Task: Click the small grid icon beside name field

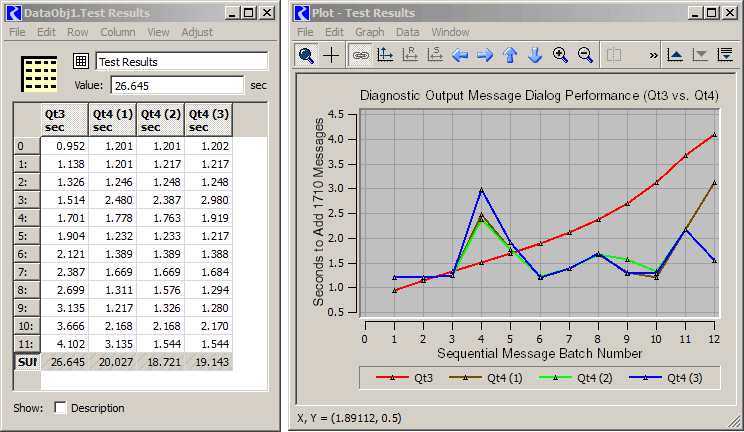Action: (81, 61)
